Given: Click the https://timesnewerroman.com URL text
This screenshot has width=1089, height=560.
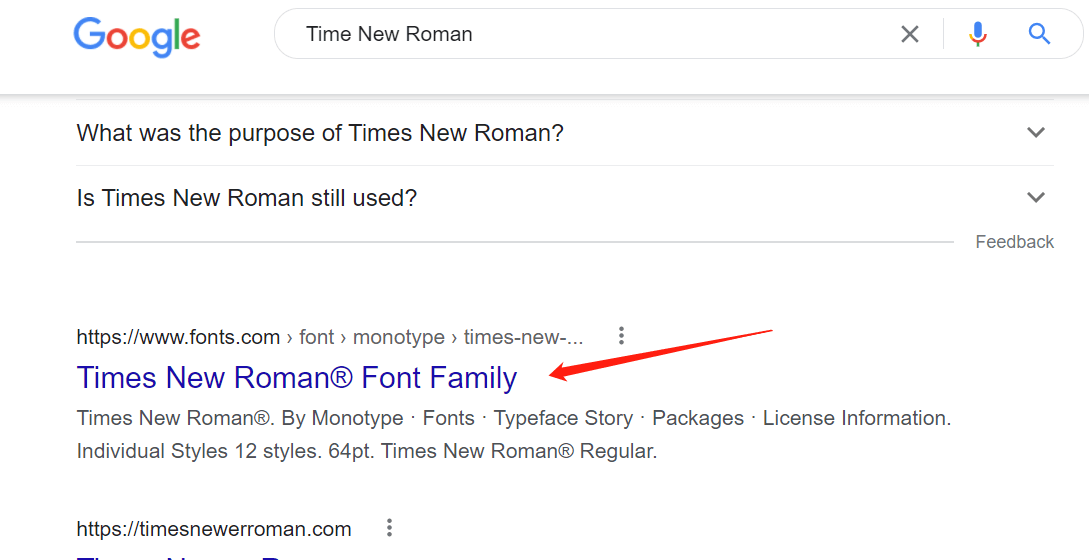Looking at the screenshot, I should [x=214, y=529].
